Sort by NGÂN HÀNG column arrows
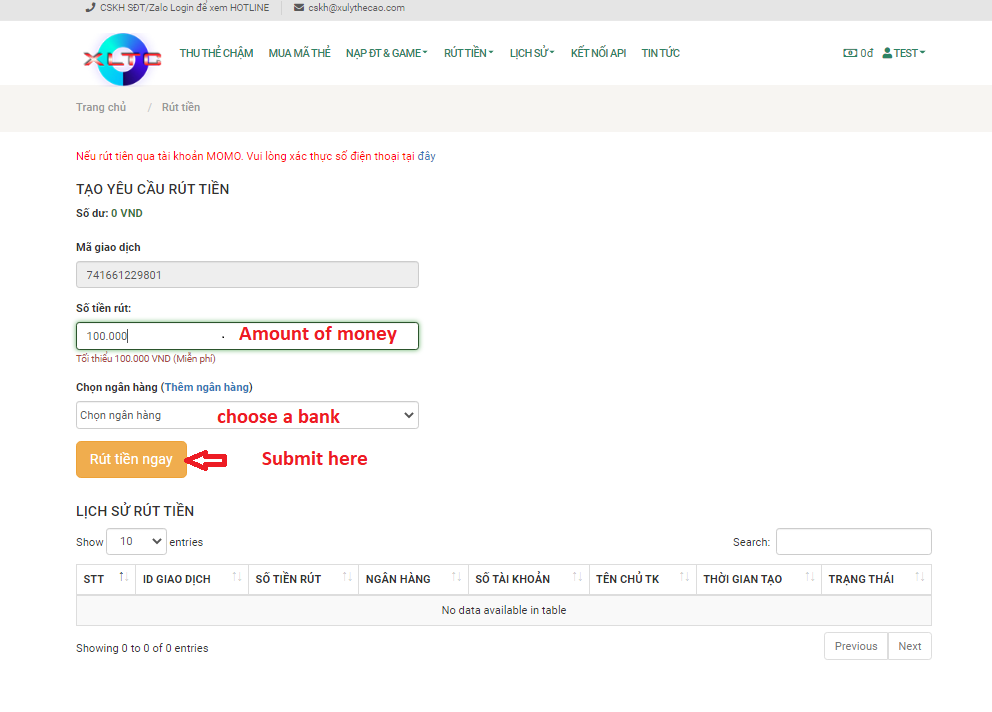This screenshot has height=712, width=992. (x=456, y=577)
